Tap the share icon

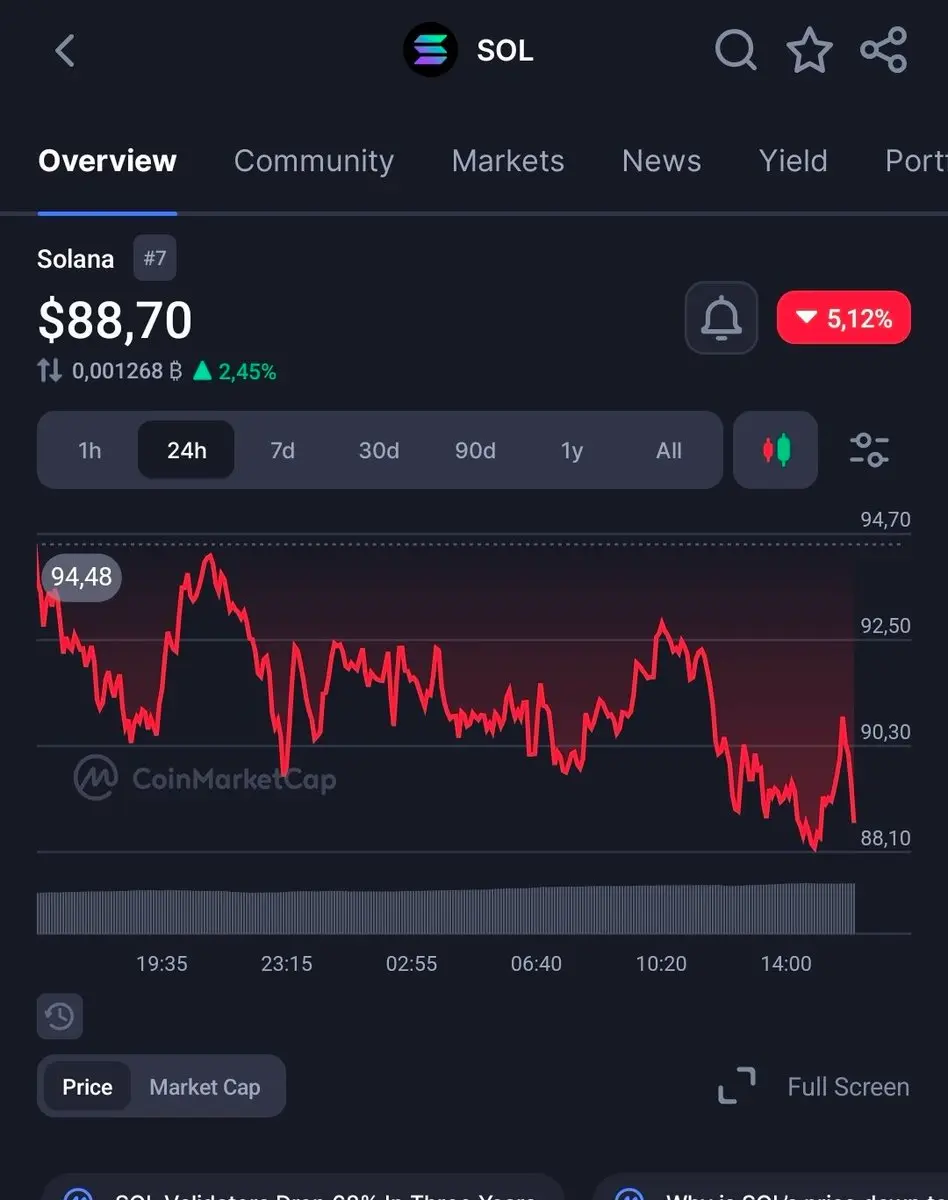[x=884, y=49]
